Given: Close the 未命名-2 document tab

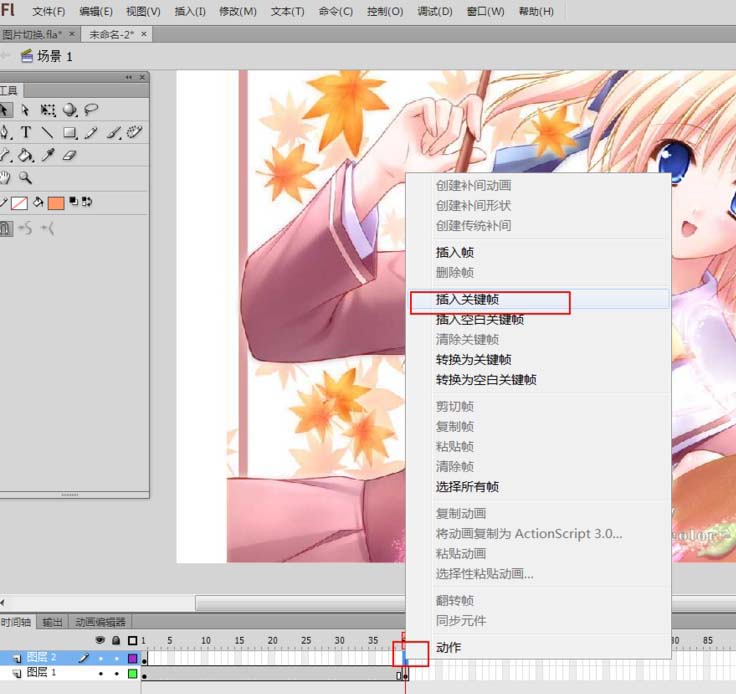Looking at the screenshot, I should point(144,34).
